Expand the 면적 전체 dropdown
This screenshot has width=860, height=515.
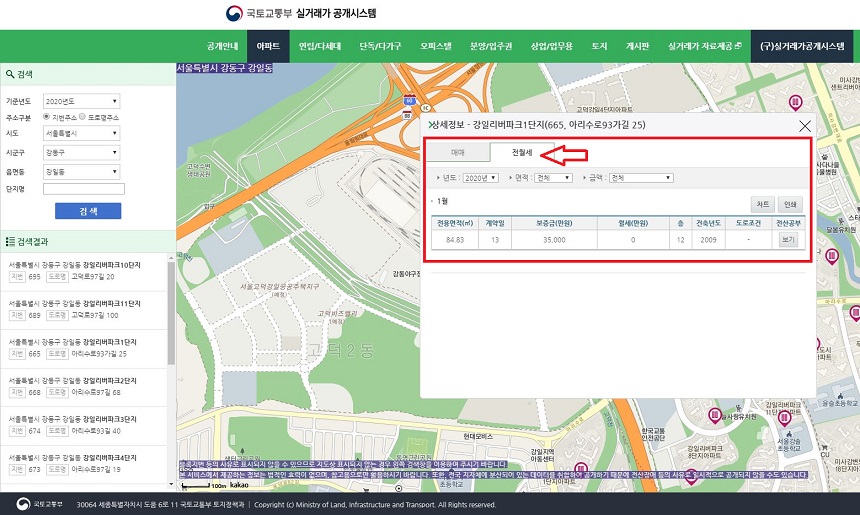point(554,178)
